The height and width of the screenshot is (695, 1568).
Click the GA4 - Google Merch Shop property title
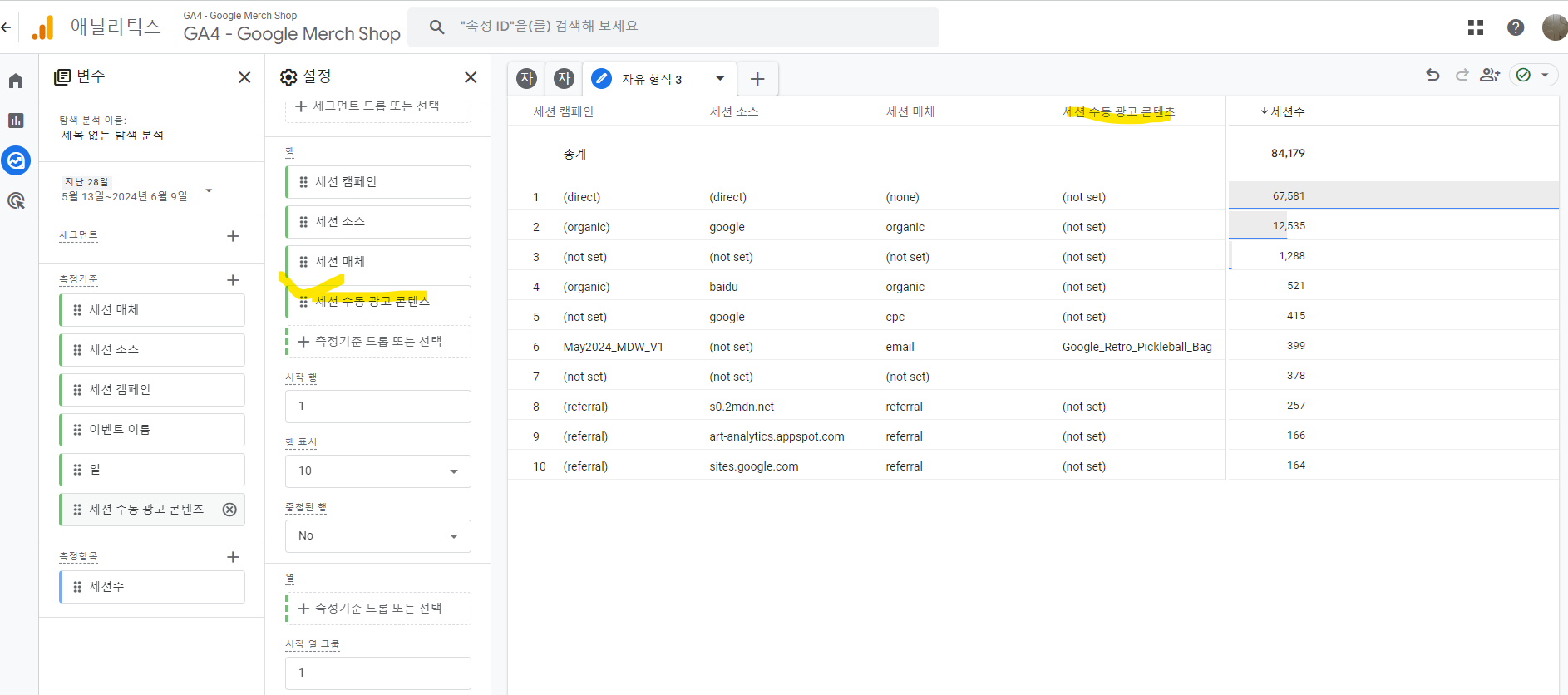[292, 34]
